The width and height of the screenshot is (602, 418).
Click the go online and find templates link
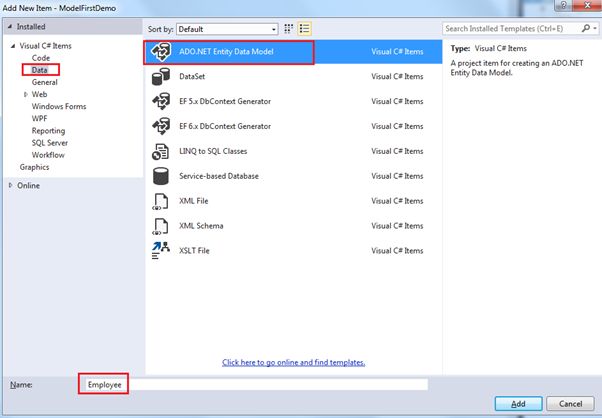[x=293, y=362]
